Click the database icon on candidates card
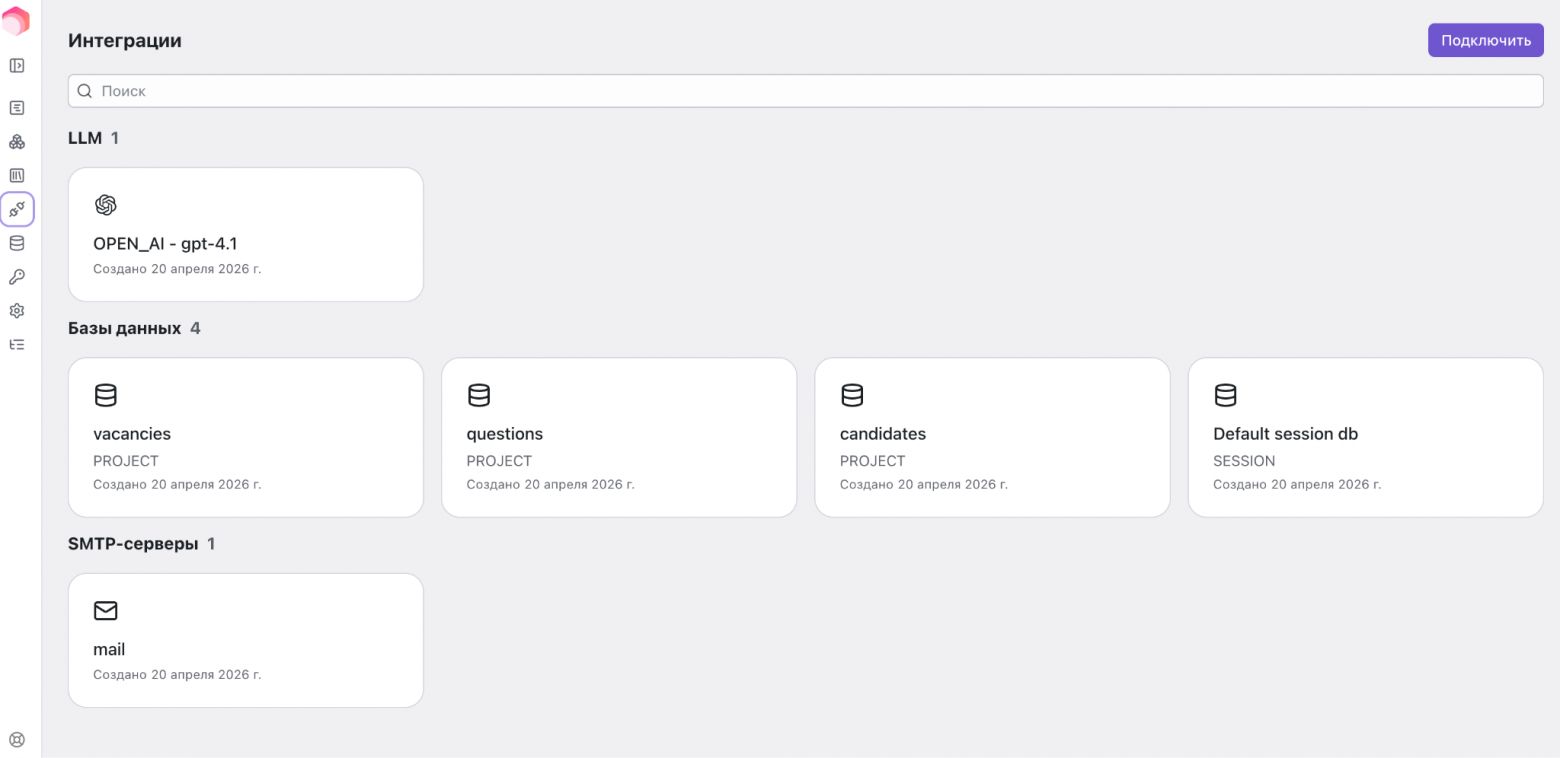Image resolution: width=1560 pixels, height=758 pixels. point(852,395)
